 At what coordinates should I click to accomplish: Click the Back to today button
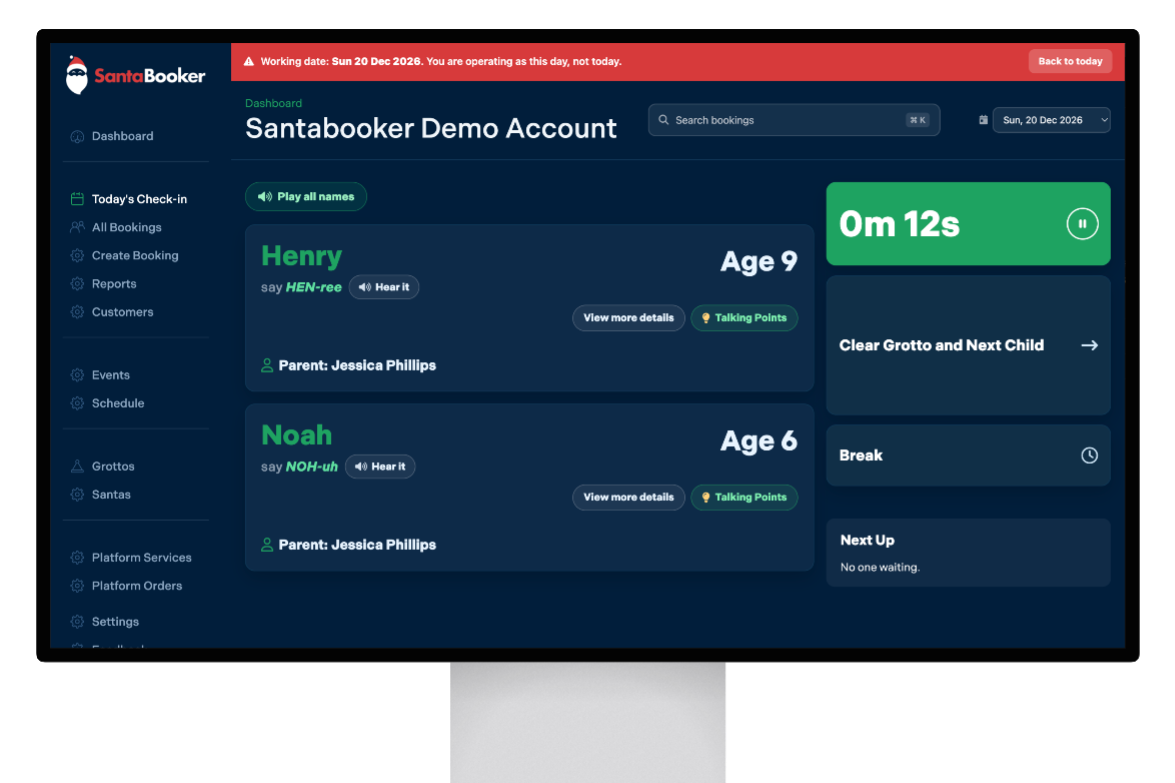tap(1070, 61)
